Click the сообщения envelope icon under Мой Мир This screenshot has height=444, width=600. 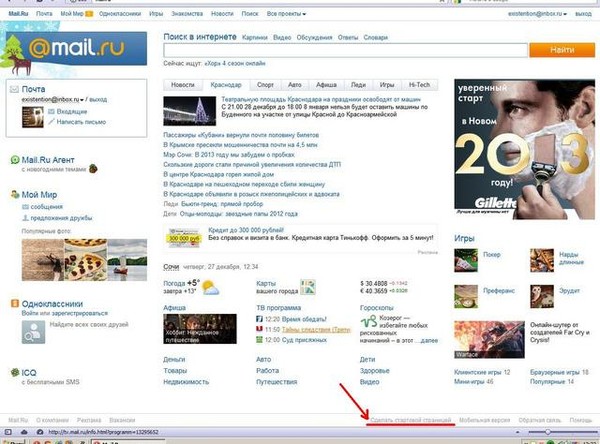25,207
